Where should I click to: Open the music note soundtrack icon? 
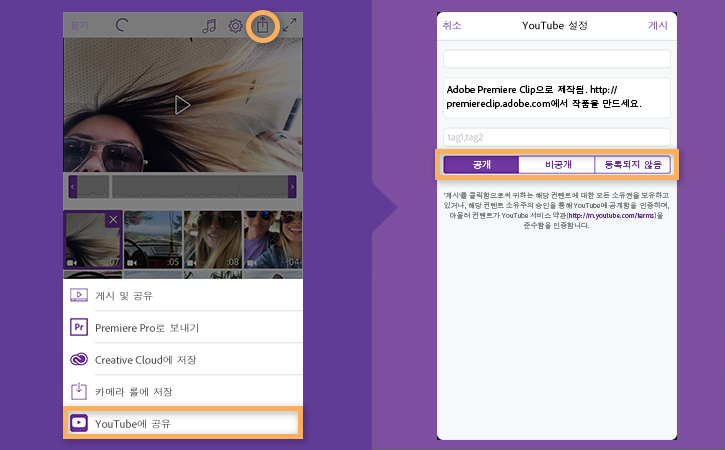(209, 25)
